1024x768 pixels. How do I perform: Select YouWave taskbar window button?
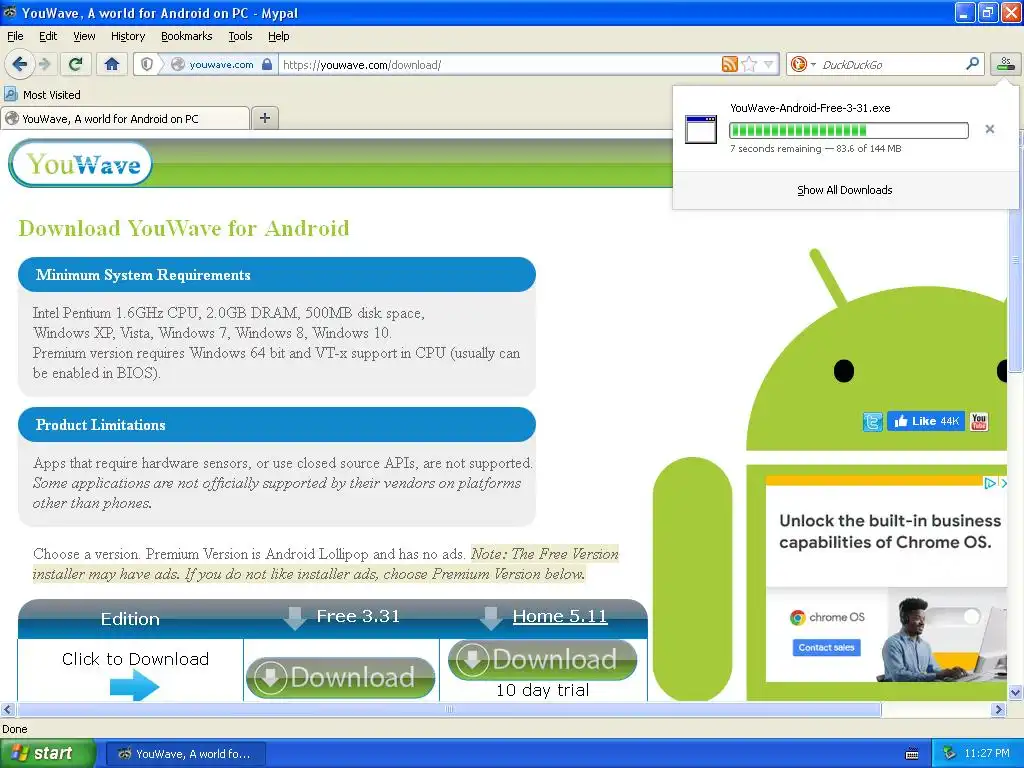[186, 754]
